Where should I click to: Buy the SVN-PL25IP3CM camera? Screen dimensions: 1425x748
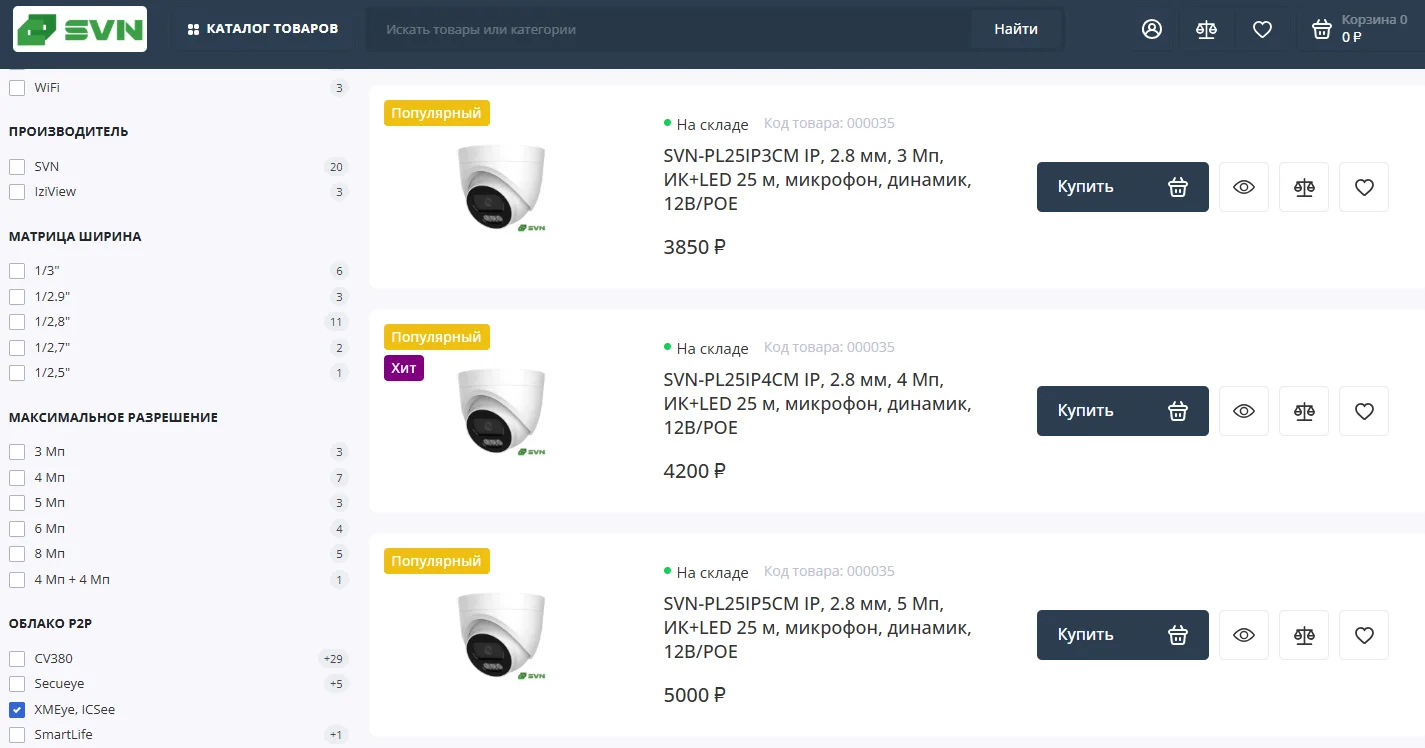pos(1122,187)
